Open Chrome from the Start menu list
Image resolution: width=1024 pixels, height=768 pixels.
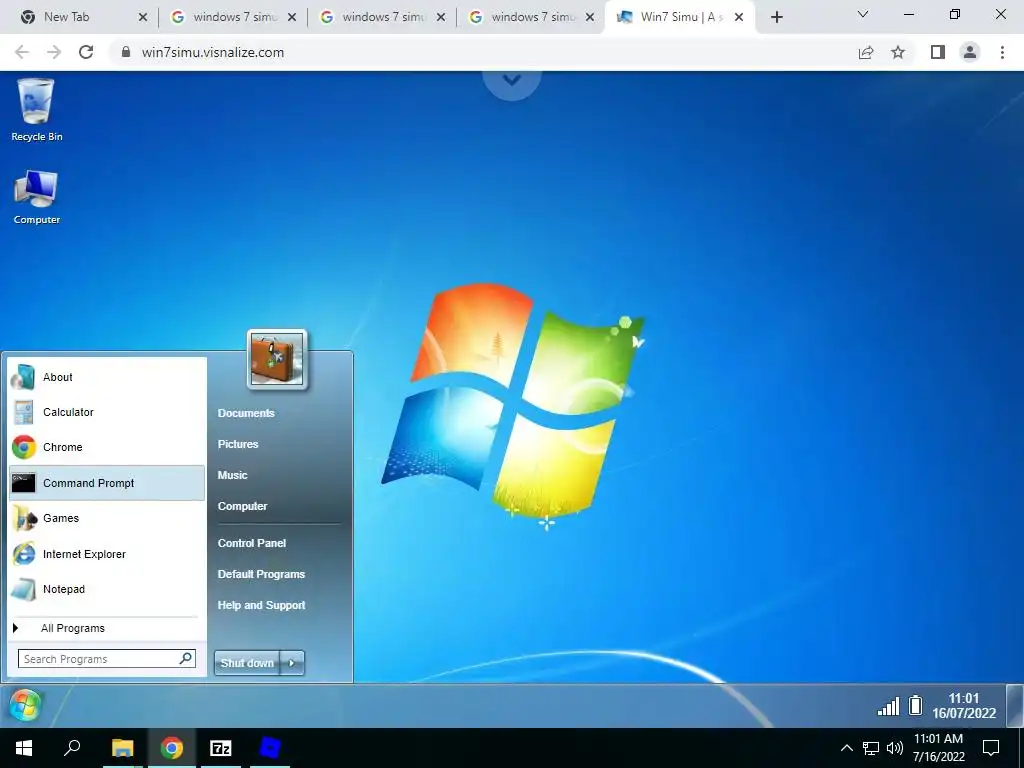pos(106,447)
